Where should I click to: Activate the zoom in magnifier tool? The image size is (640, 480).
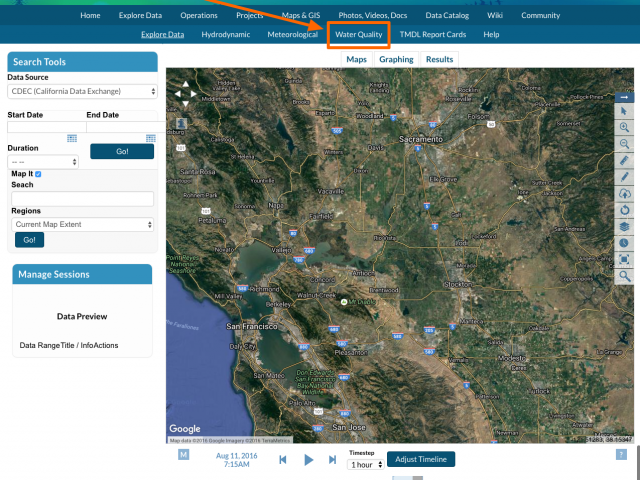click(624, 127)
